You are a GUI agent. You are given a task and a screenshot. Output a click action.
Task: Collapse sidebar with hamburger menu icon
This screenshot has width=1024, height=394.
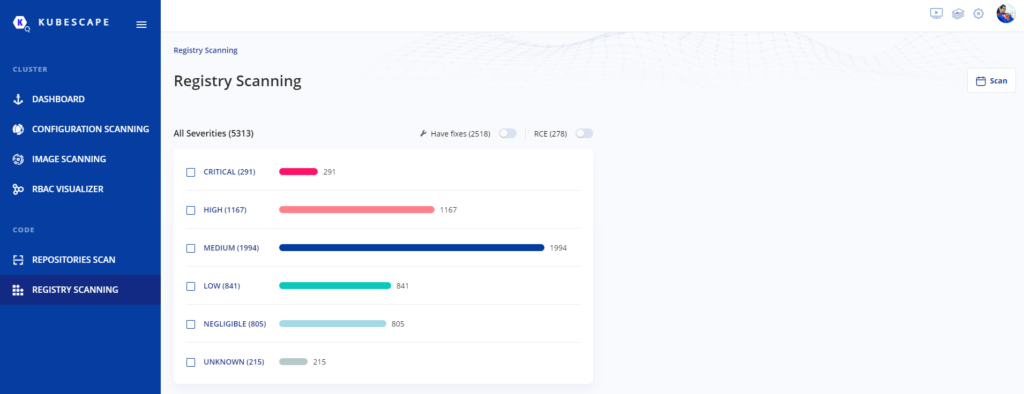141,24
